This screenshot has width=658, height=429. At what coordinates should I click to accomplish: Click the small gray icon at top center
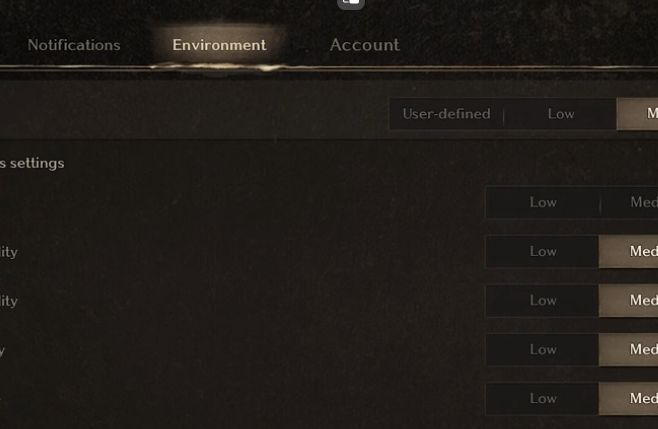point(351,4)
